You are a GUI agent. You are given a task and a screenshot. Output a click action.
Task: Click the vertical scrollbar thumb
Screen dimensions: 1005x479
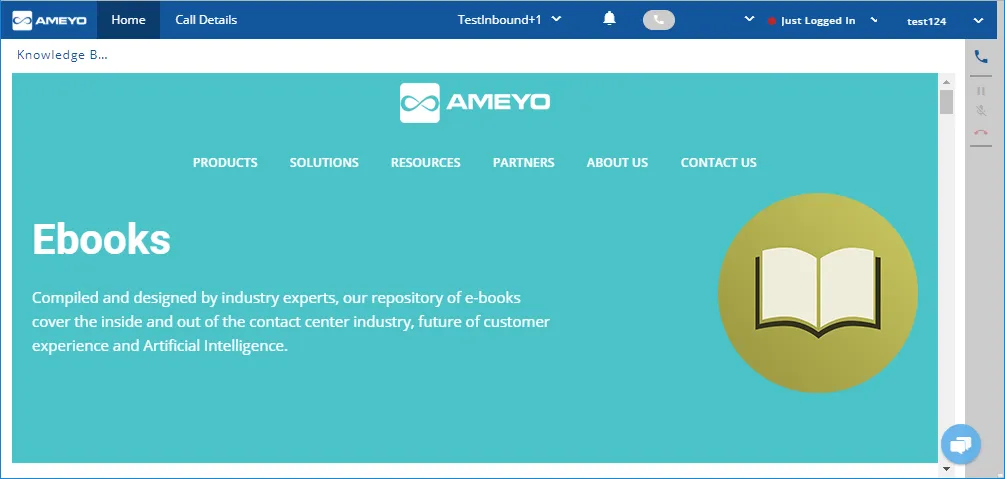(946, 102)
